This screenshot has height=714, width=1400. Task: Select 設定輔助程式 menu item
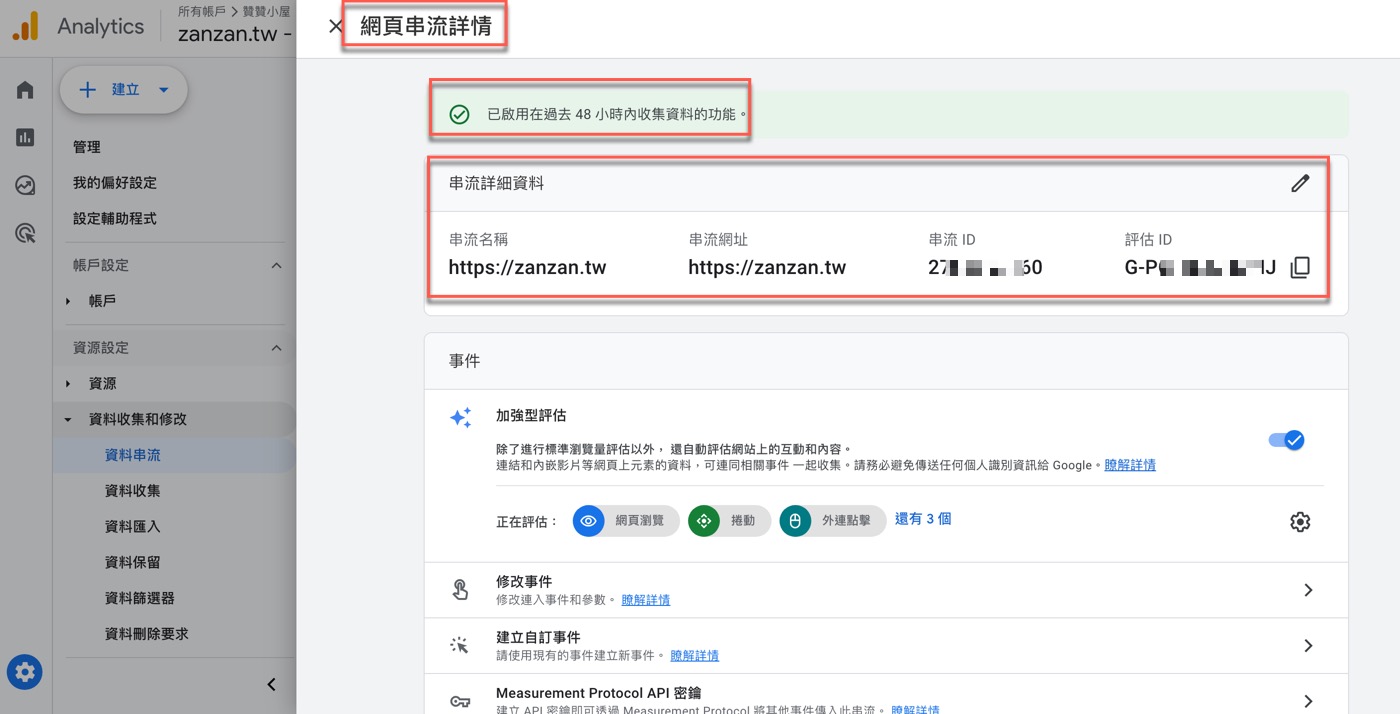115,218
